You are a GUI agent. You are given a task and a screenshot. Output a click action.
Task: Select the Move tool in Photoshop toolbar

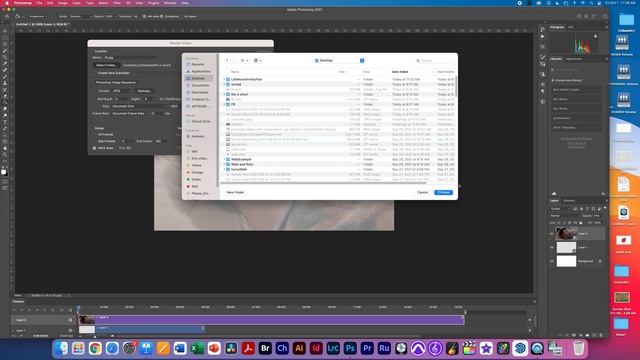coord(5,31)
